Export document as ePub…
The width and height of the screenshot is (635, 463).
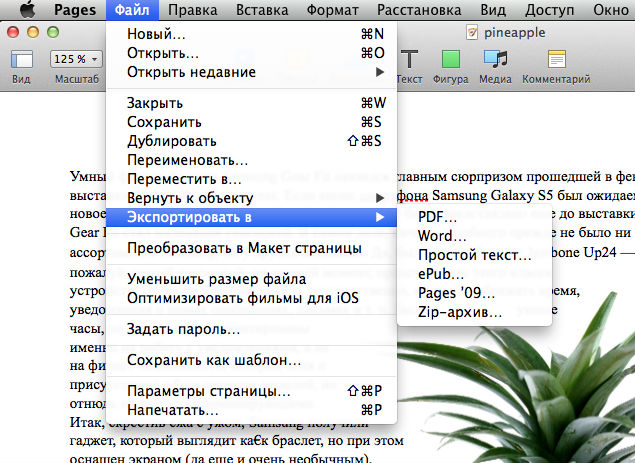click(x=474, y=274)
